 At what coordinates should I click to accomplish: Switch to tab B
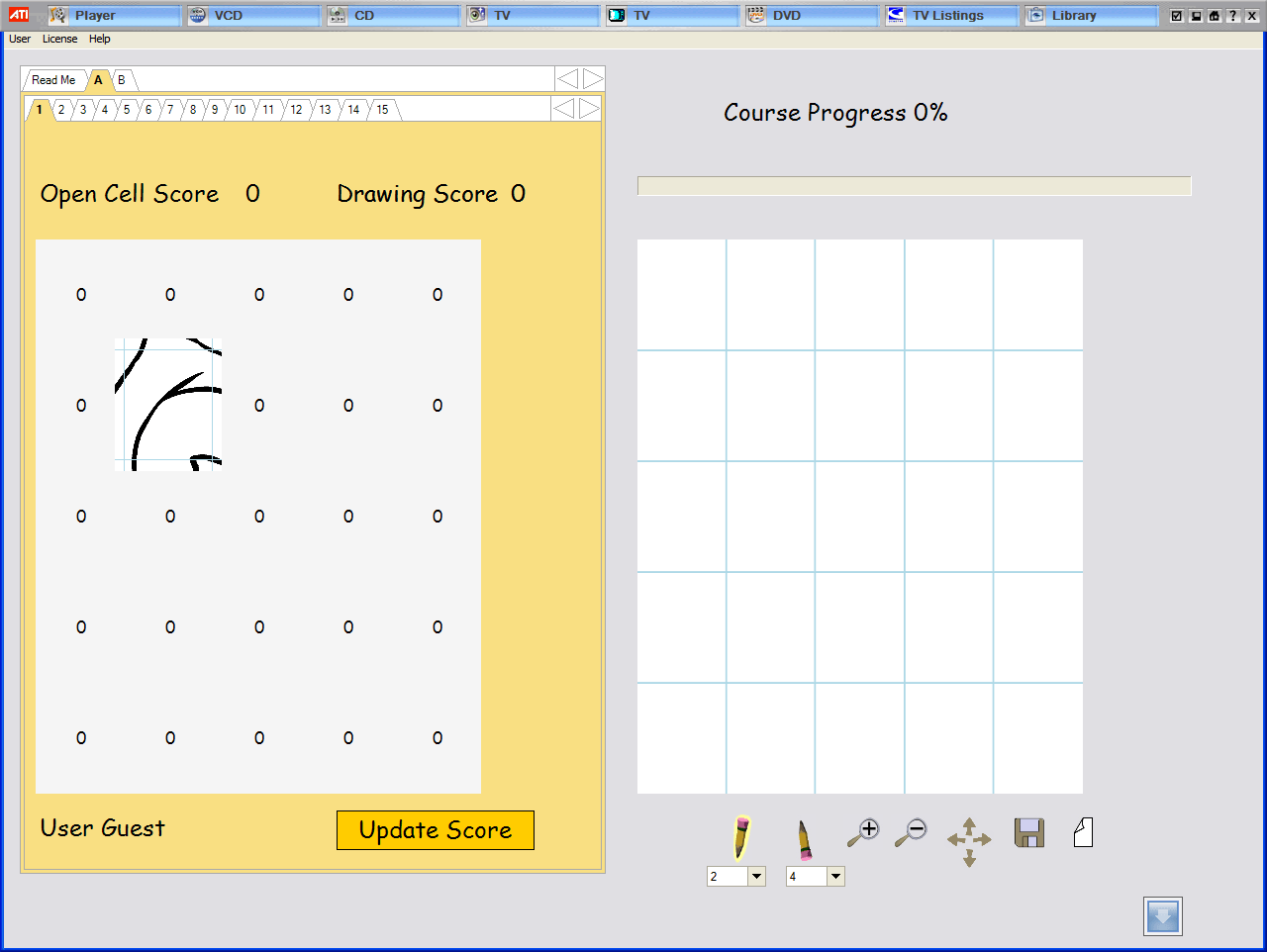[122, 80]
